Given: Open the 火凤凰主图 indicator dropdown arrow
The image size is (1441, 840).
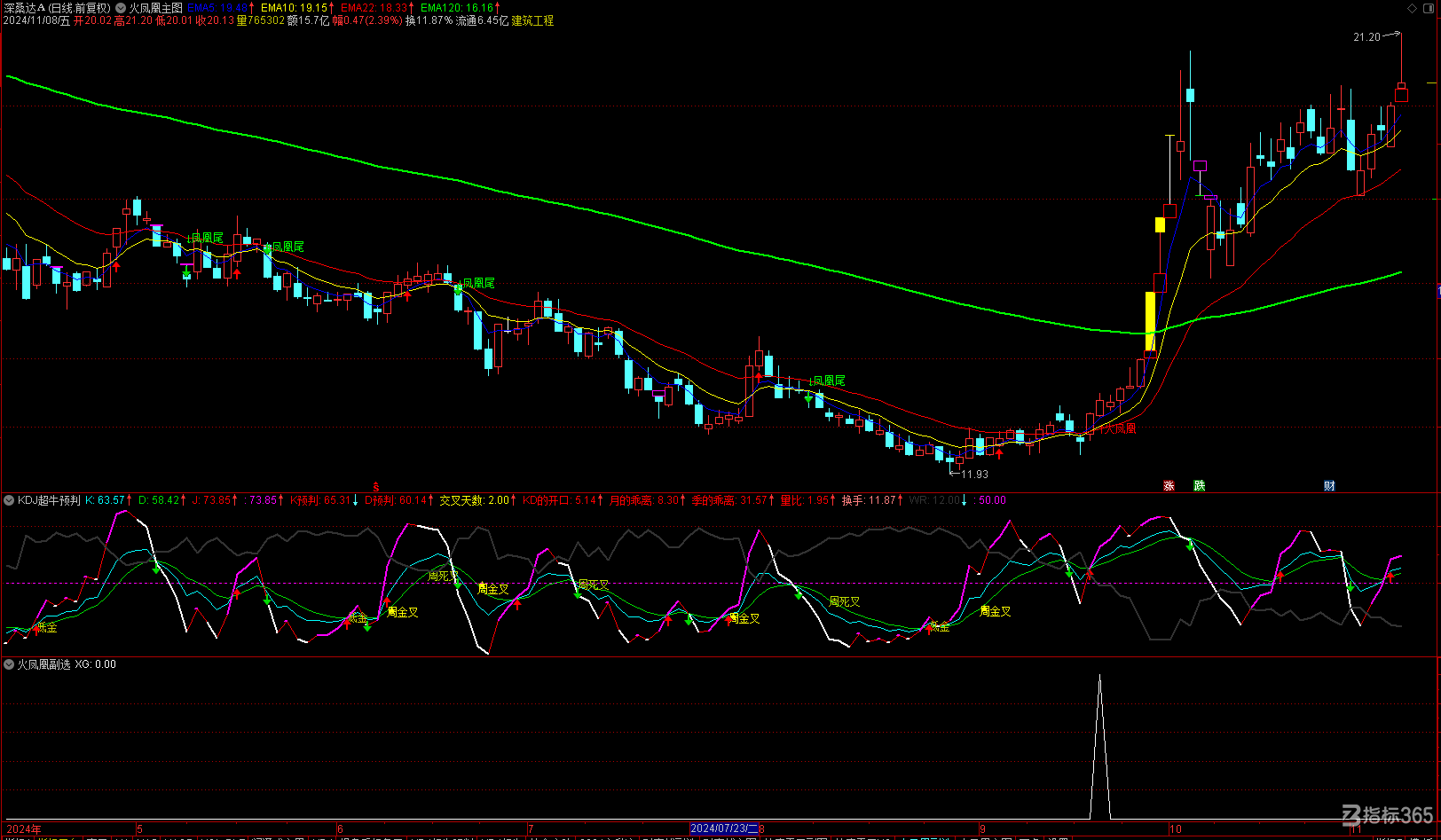Looking at the screenshot, I should coord(121,8).
